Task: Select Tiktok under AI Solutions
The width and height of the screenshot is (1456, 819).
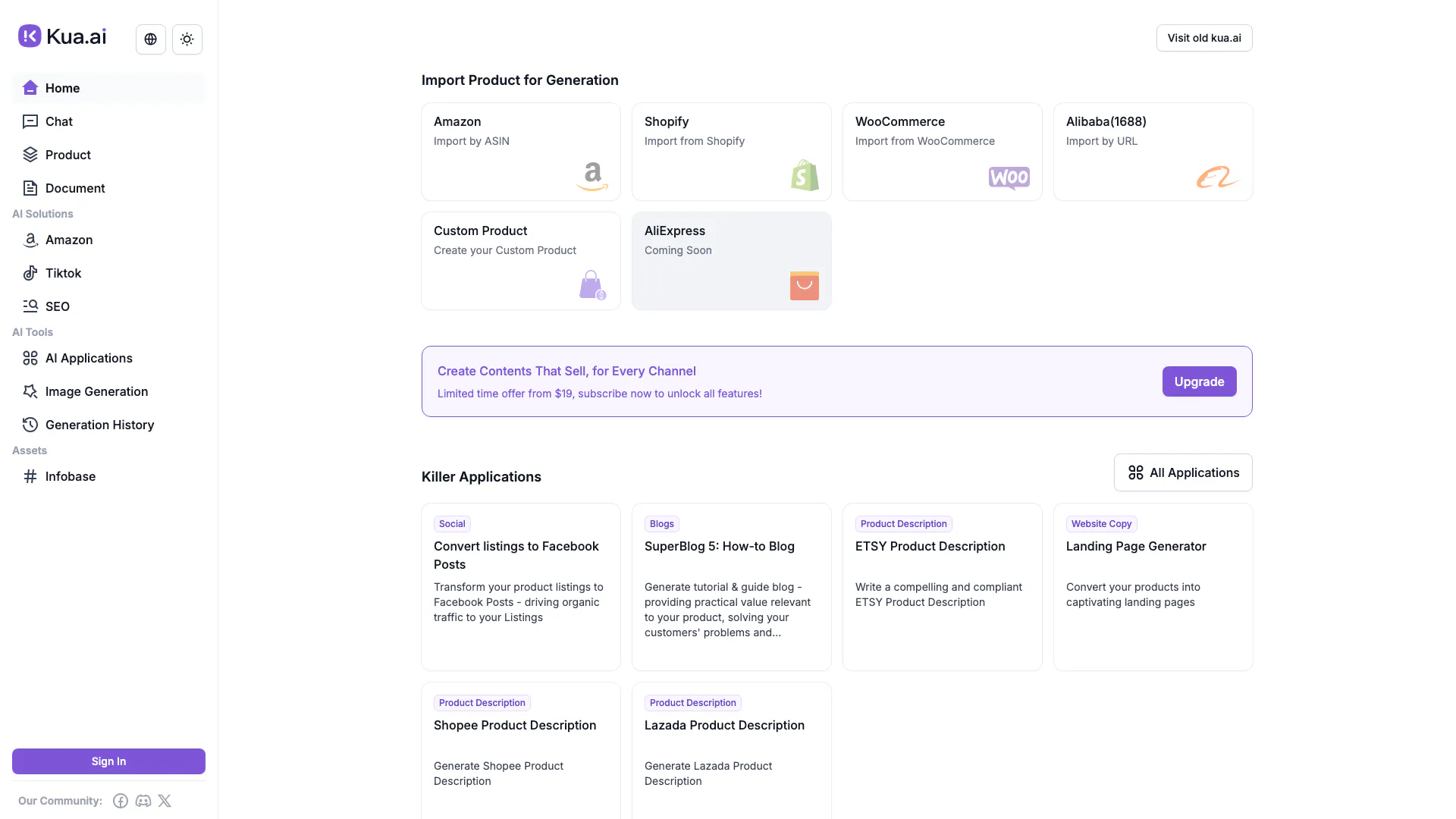Action: point(63,273)
